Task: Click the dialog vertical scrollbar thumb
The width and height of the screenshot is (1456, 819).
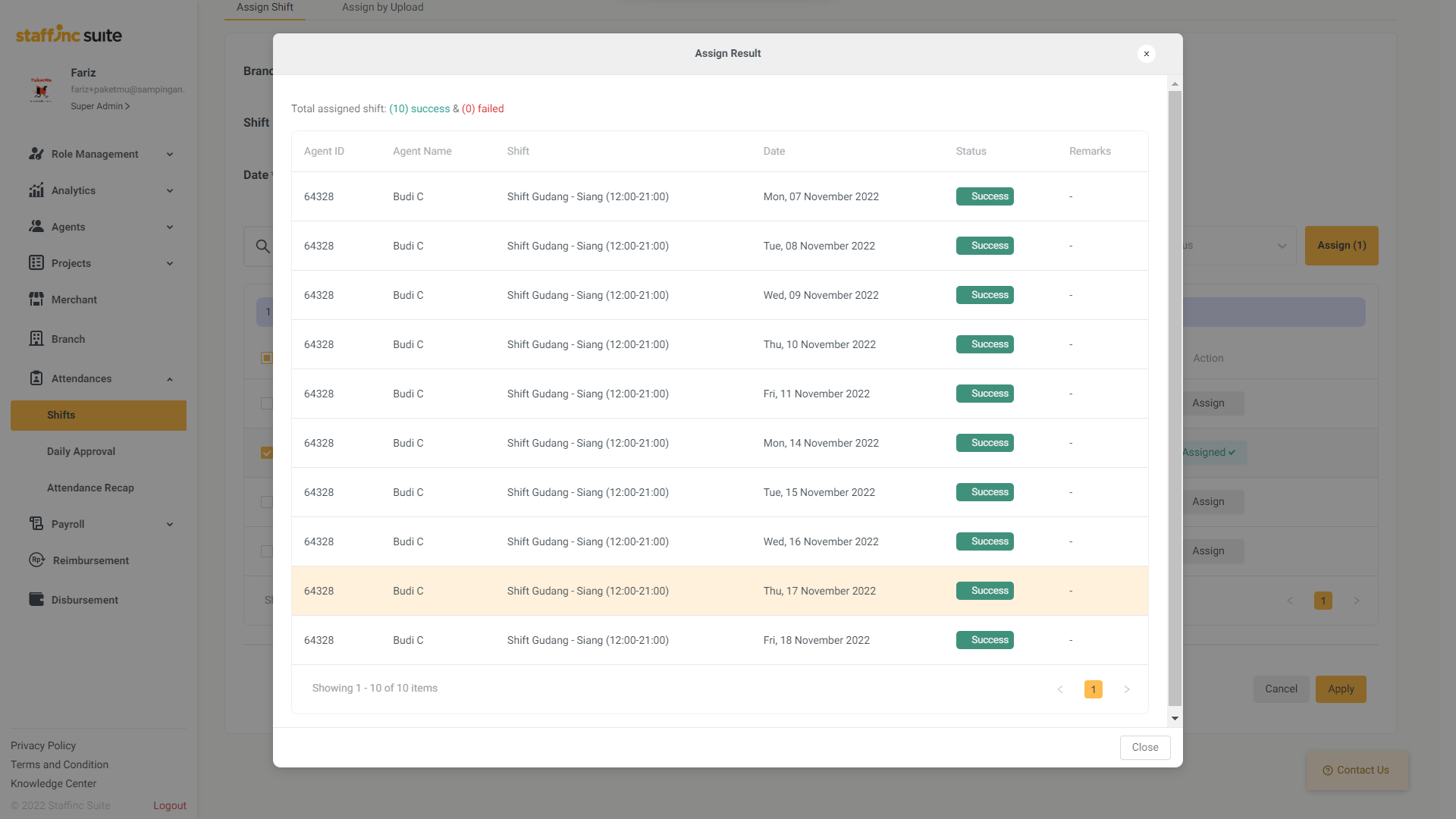Action: pos(1175,398)
